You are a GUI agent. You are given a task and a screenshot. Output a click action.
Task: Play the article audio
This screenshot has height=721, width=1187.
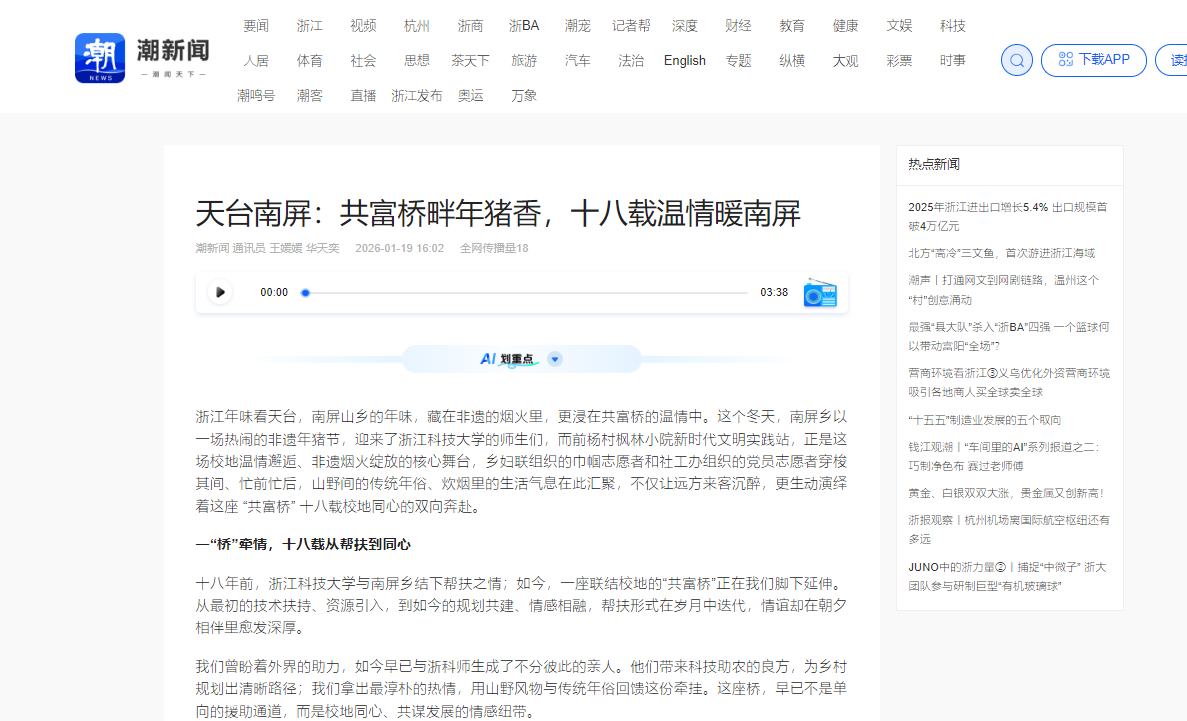tap(220, 293)
